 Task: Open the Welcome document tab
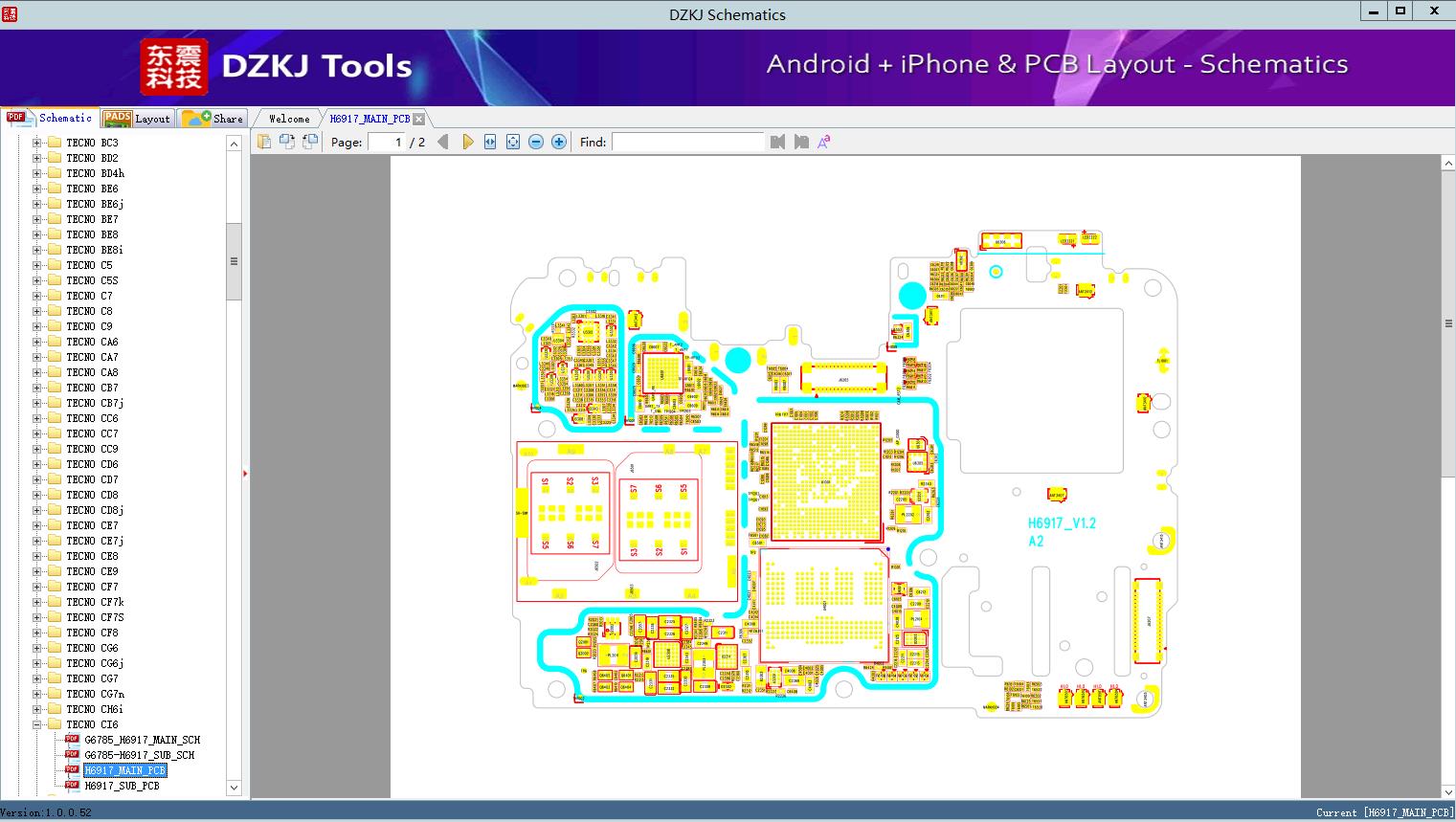289,119
